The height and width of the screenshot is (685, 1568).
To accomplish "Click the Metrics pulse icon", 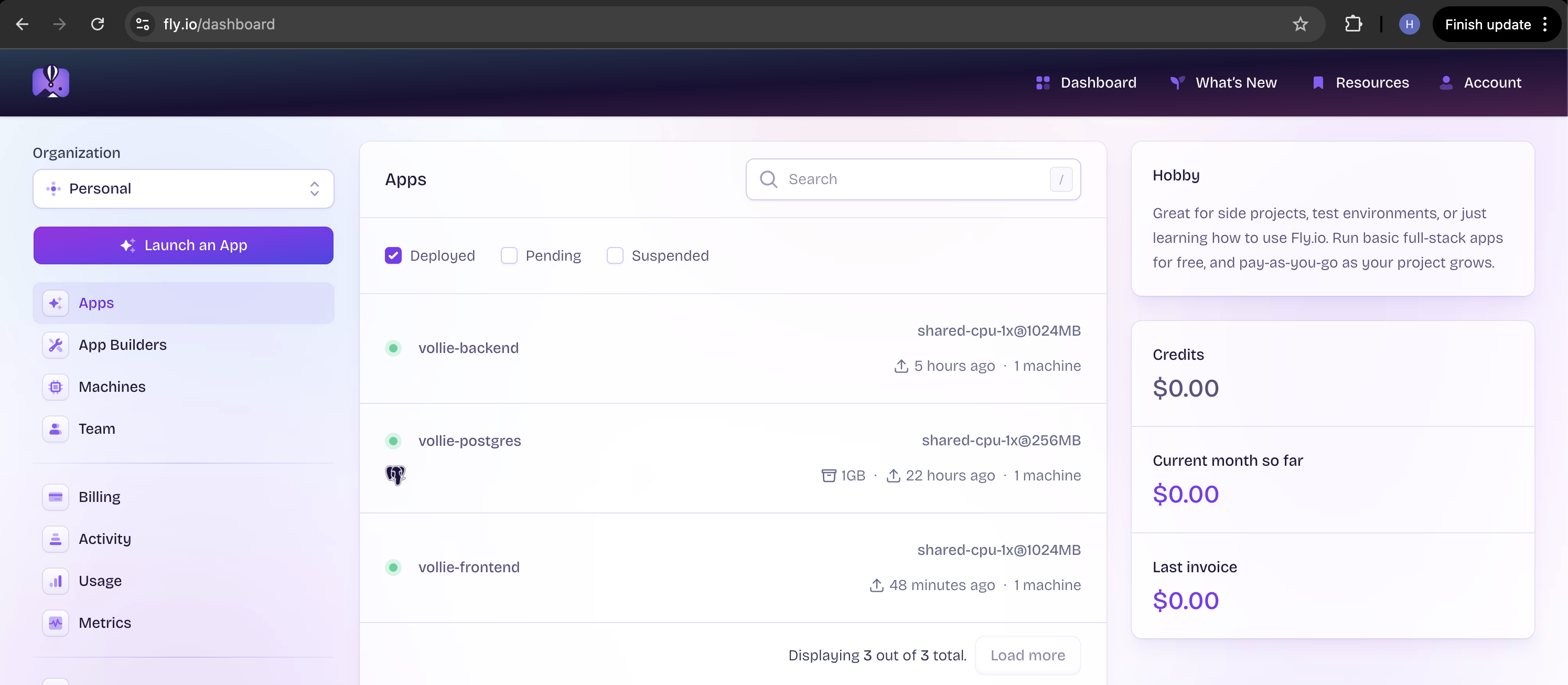I will [x=56, y=623].
